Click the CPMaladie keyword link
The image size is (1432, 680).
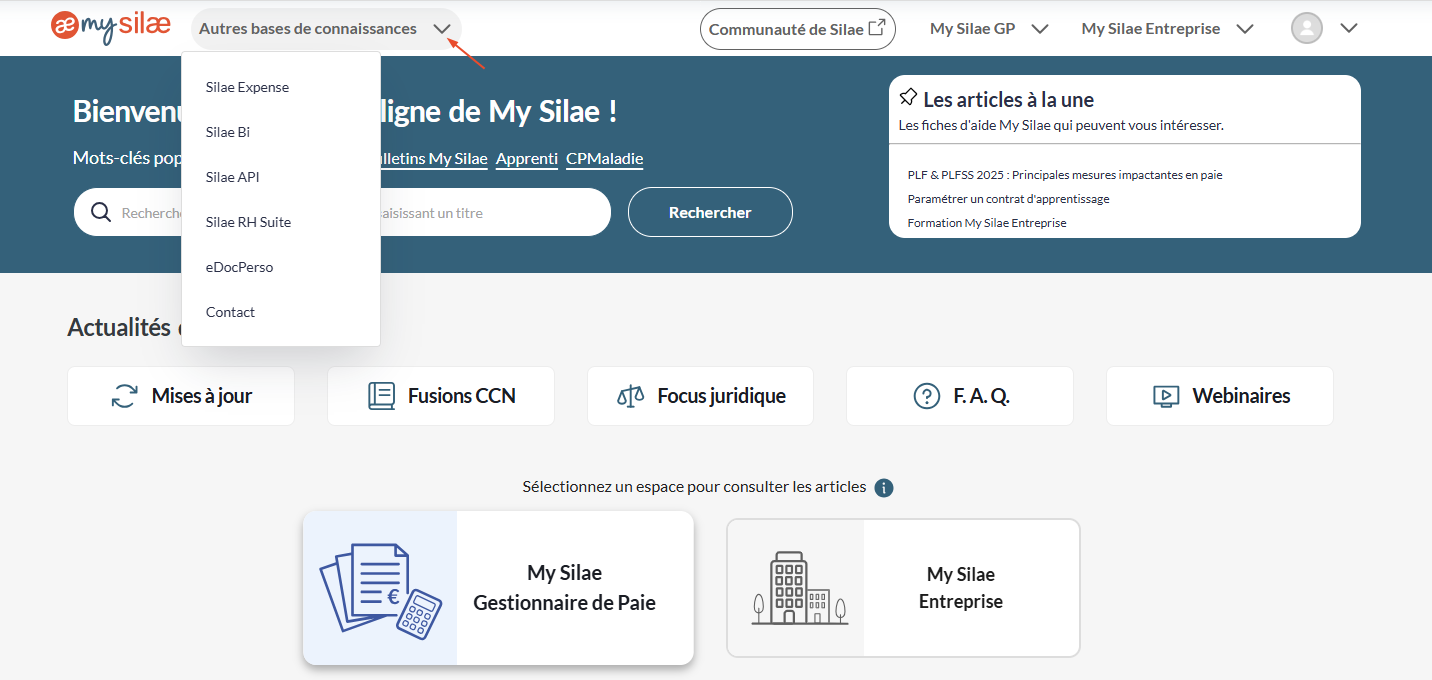(604, 159)
